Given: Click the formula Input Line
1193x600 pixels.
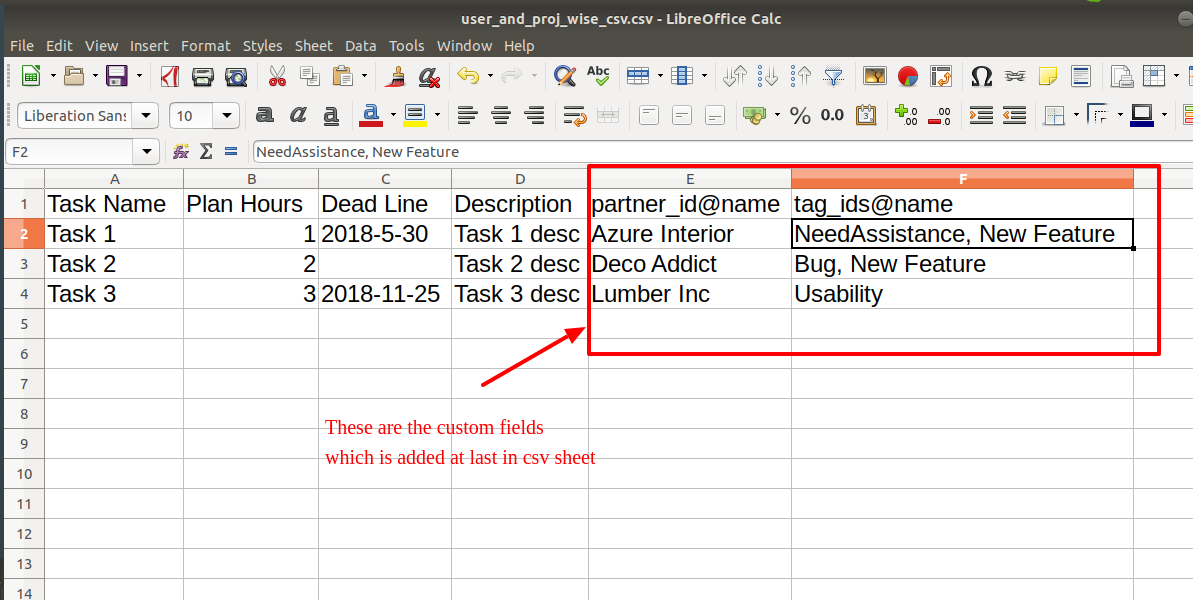Looking at the screenshot, I should coord(723,151).
